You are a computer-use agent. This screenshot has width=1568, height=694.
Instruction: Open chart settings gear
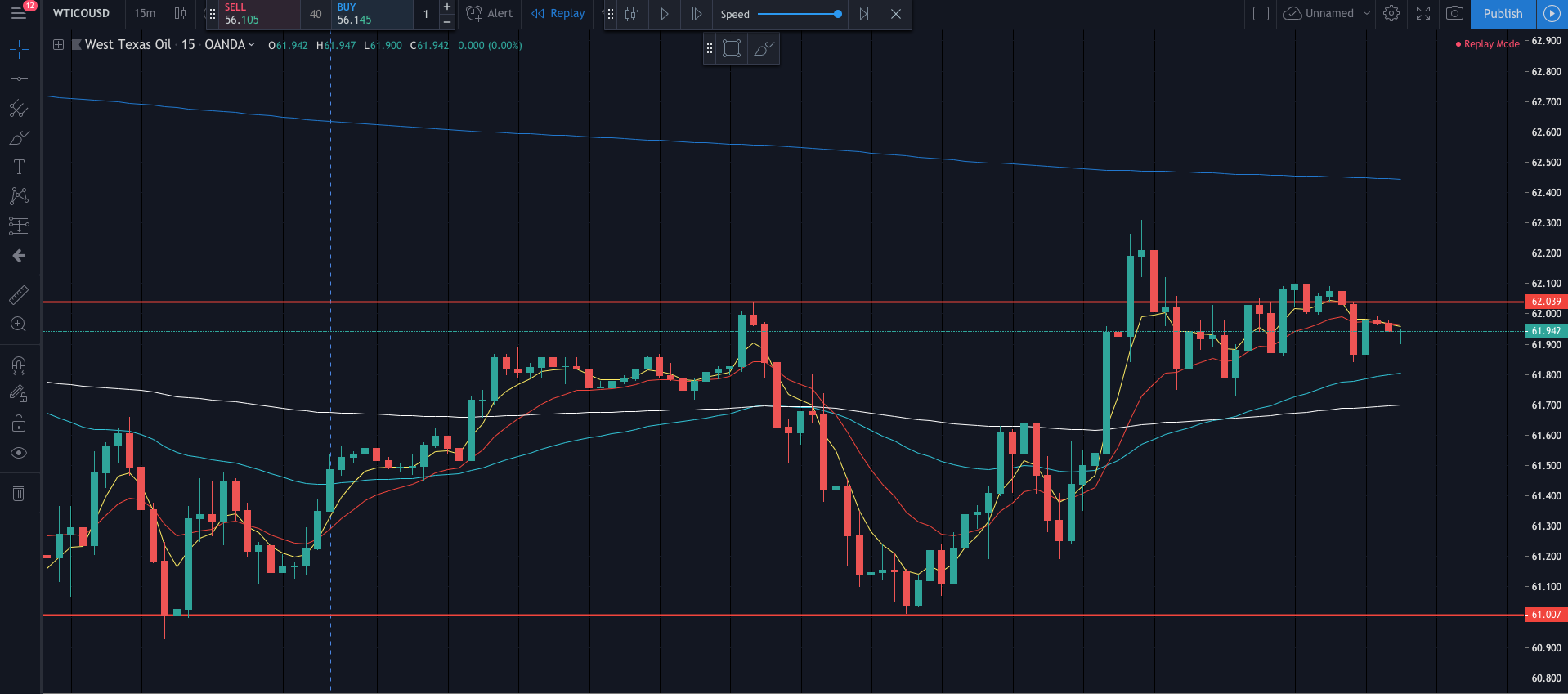point(1391,13)
